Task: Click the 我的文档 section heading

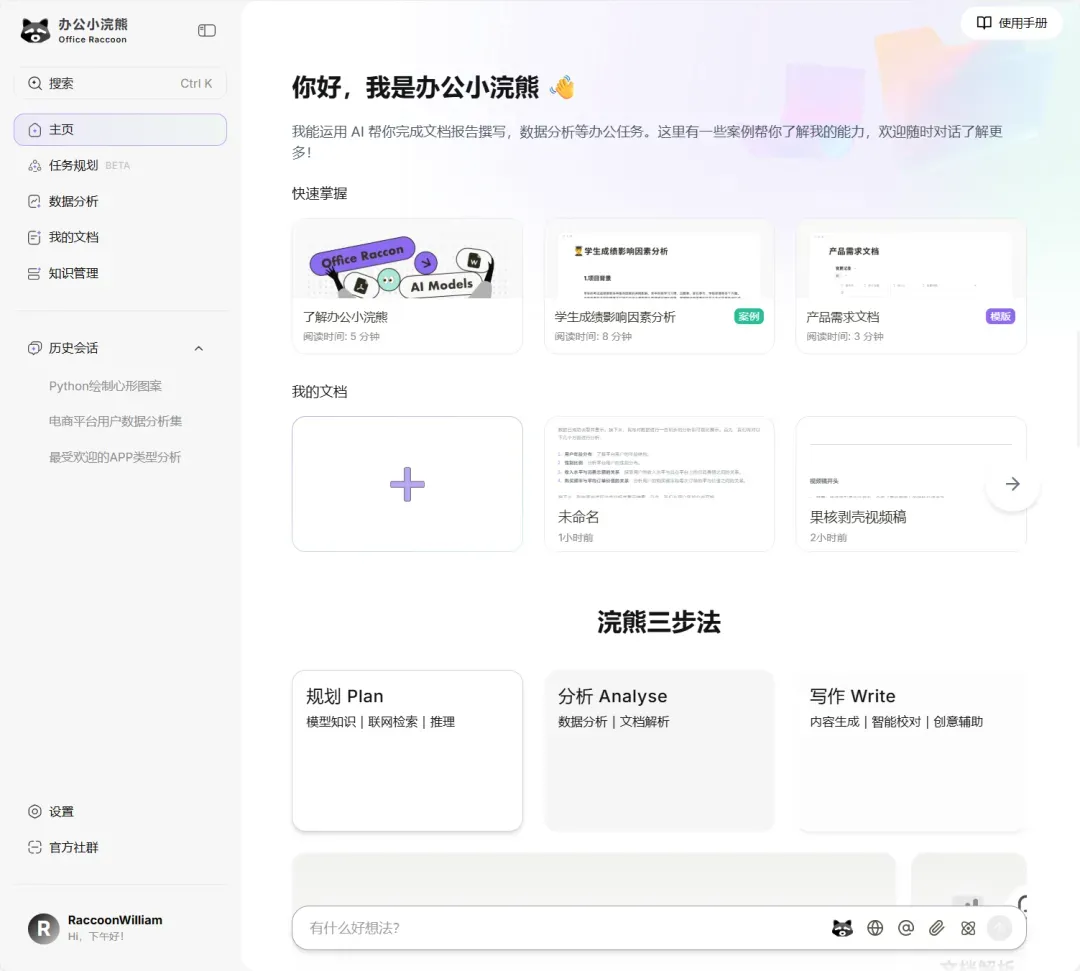Action: pyautogui.click(x=320, y=392)
